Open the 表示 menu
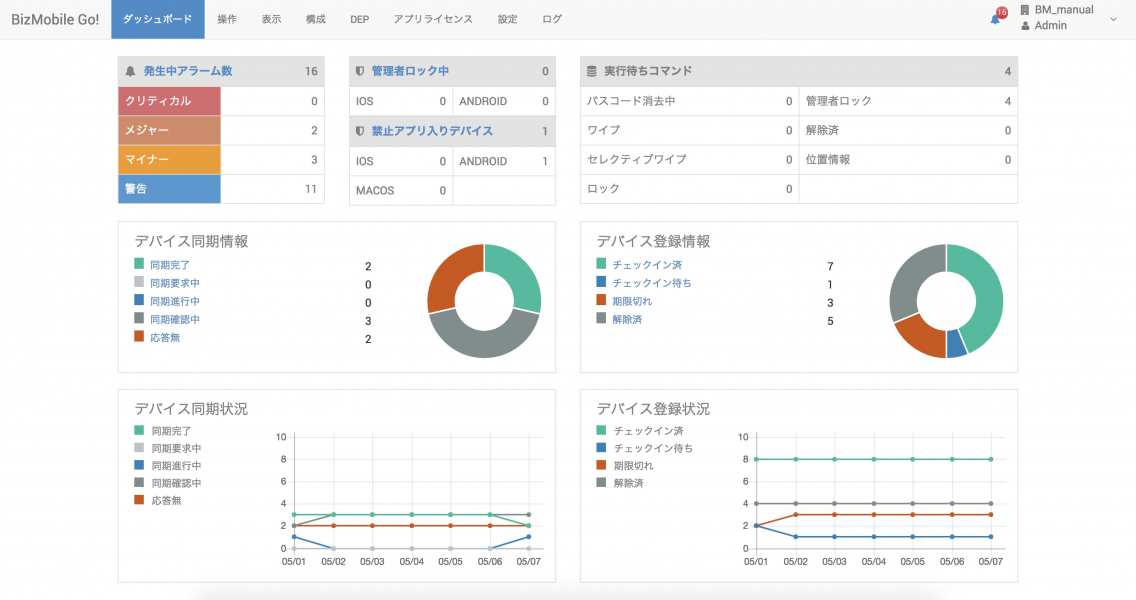 point(271,20)
